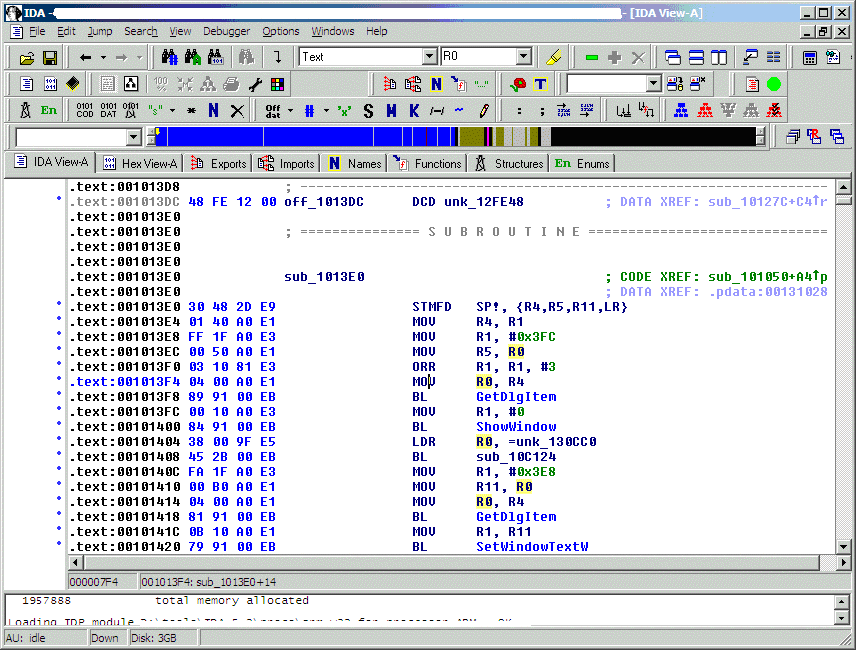The width and height of the screenshot is (856, 650).
Task: Click the green circle run icon
Action: [x=774, y=84]
